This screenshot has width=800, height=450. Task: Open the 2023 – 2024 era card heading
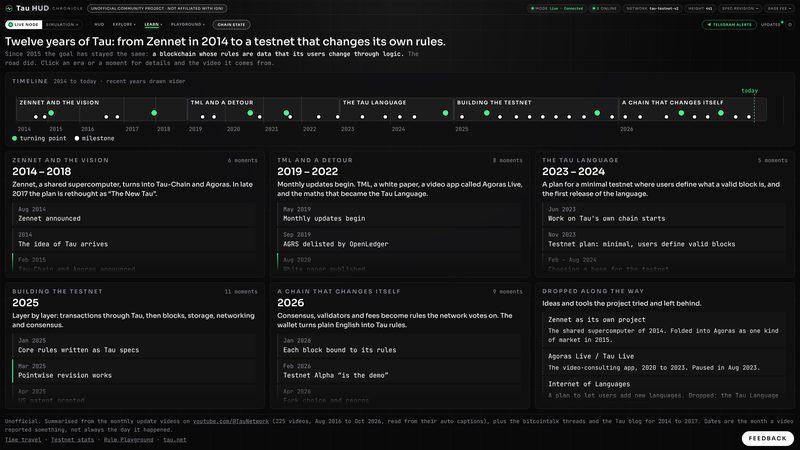coord(573,171)
